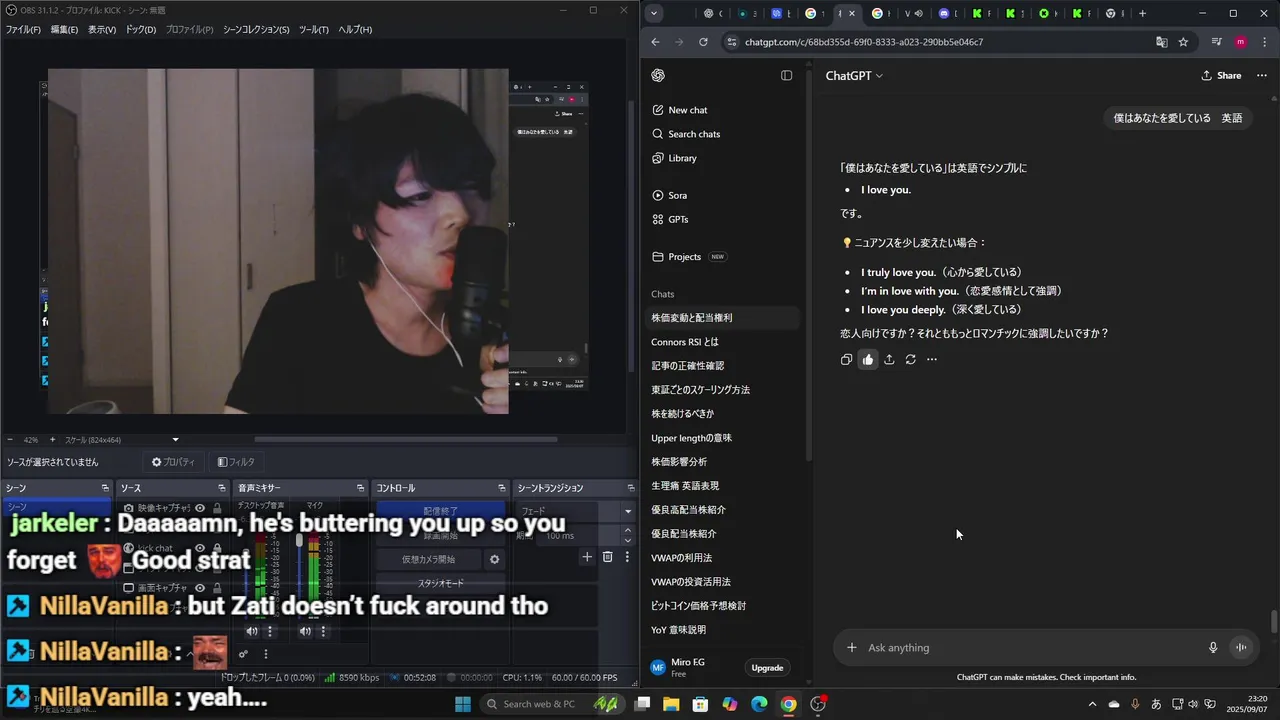
Task: Zoom out the OBS preview with the minus icon
Action: click(x=10, y=440)
